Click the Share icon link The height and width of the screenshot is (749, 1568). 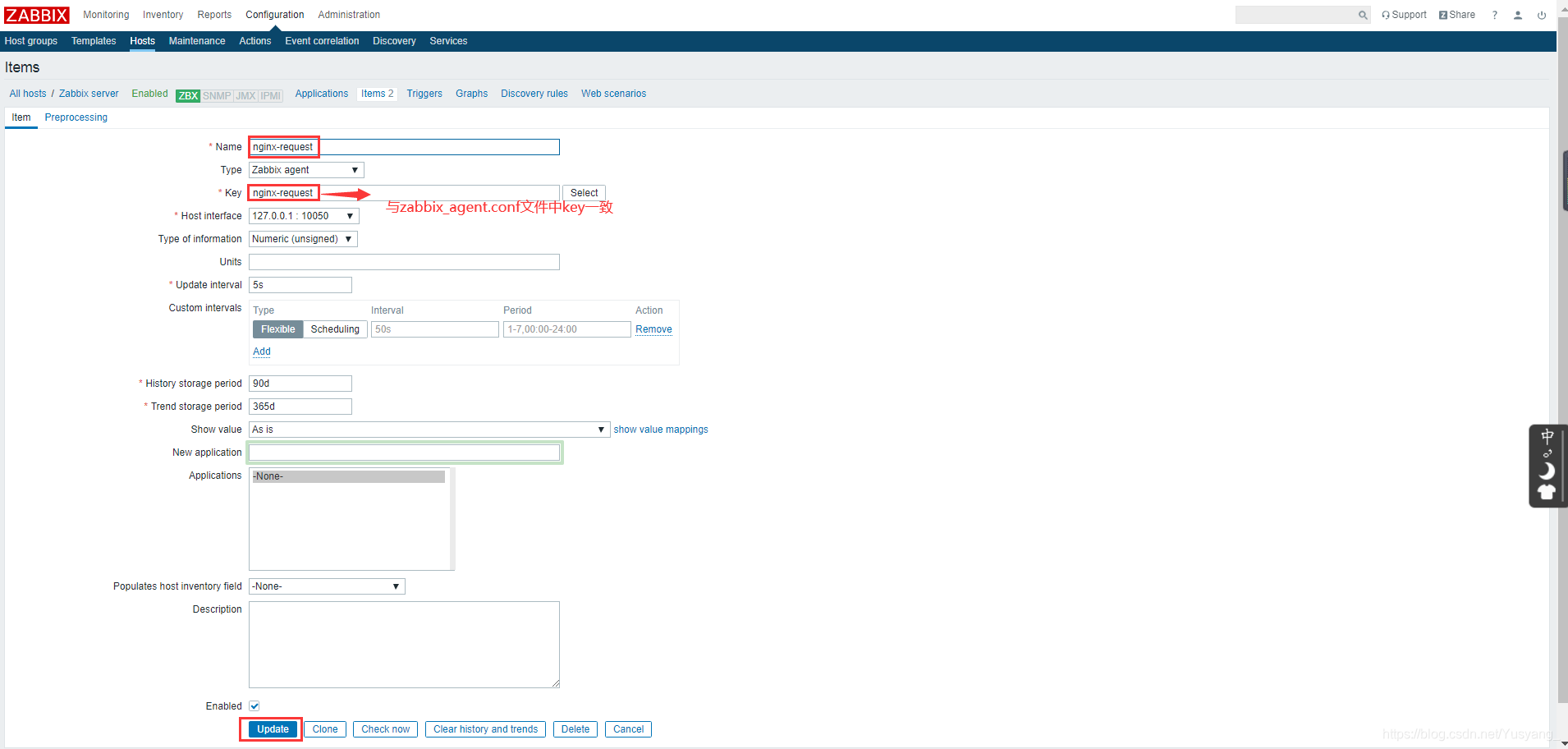point(1457,15)
